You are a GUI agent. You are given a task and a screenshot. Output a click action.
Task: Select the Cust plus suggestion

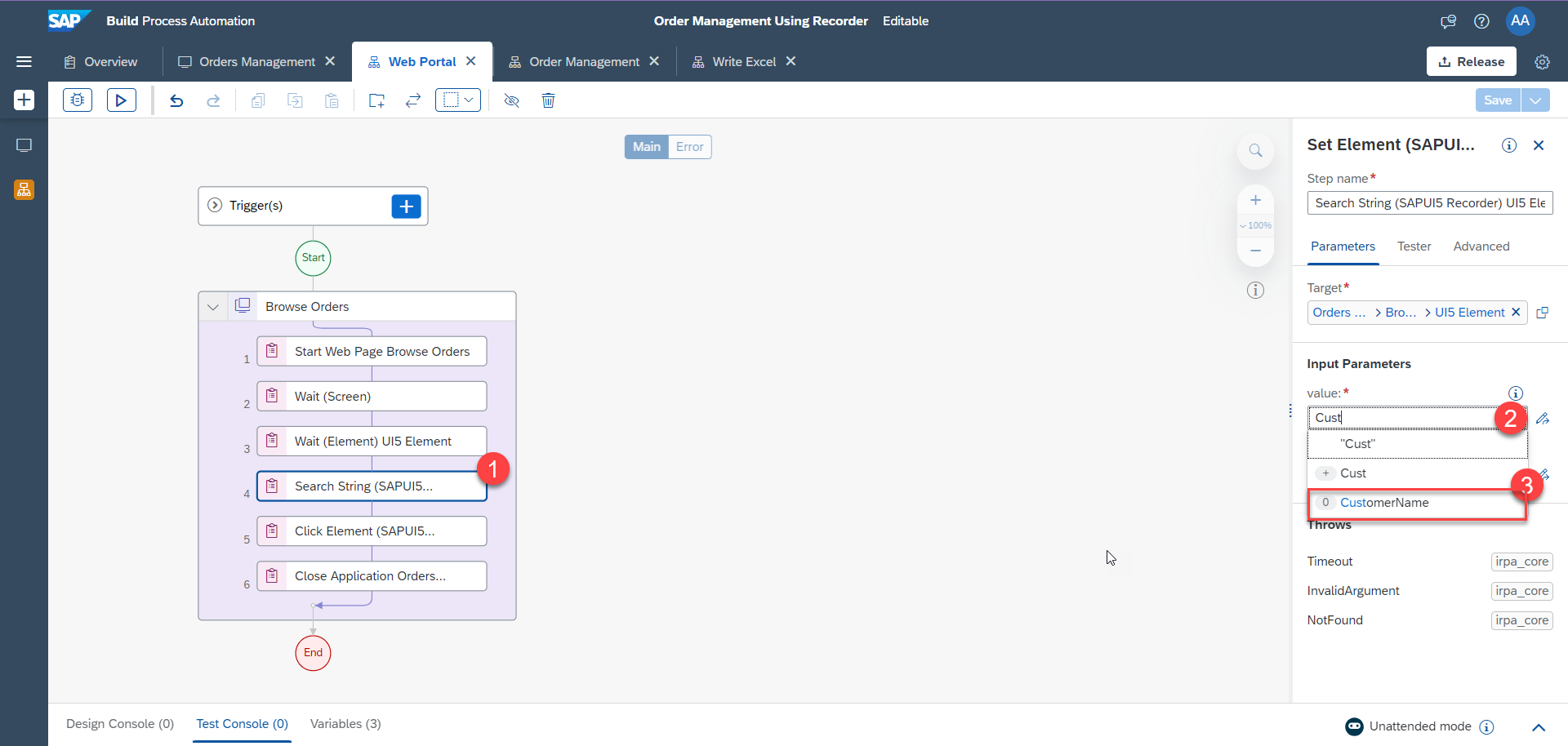(1418, 473)
